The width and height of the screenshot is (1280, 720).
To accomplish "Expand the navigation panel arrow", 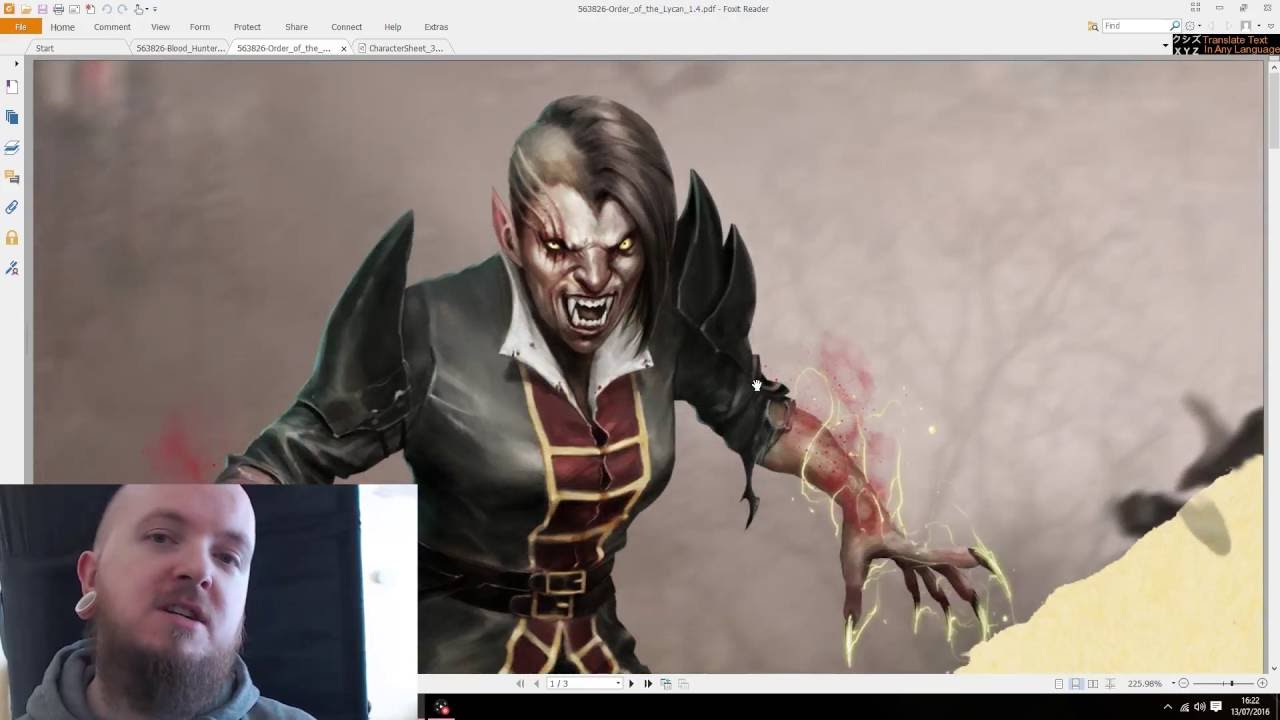I will 16,64.
